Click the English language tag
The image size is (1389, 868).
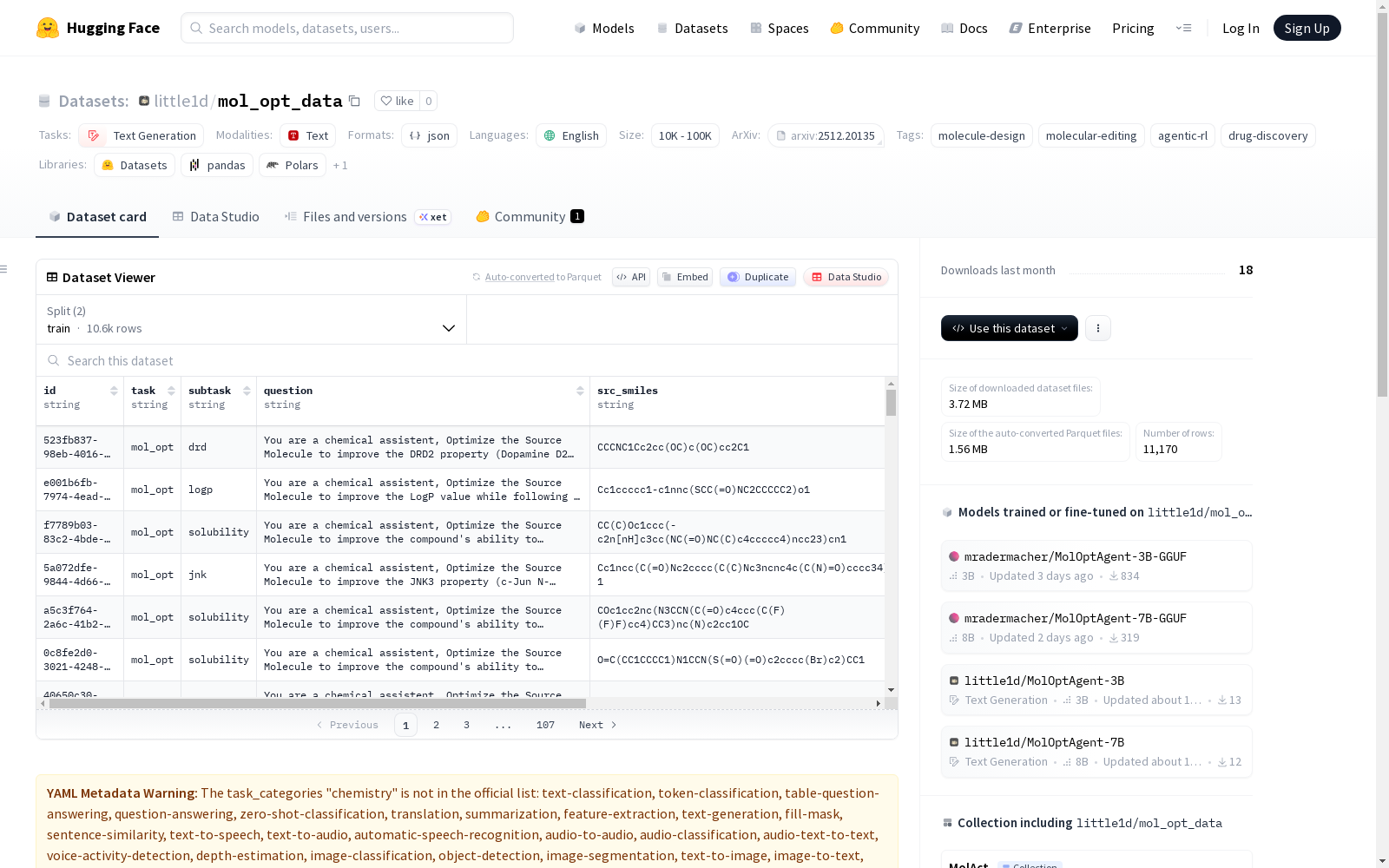point(571,135)
